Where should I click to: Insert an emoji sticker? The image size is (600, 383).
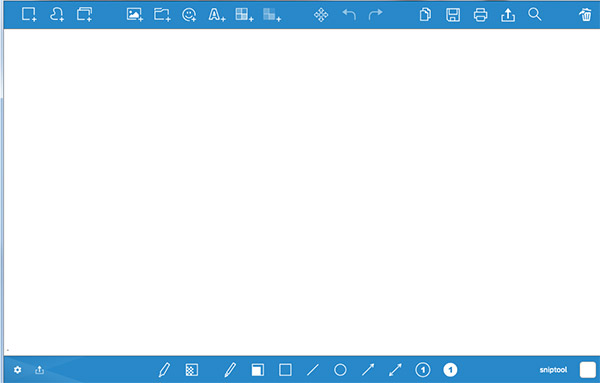click(x=189, y=15)
